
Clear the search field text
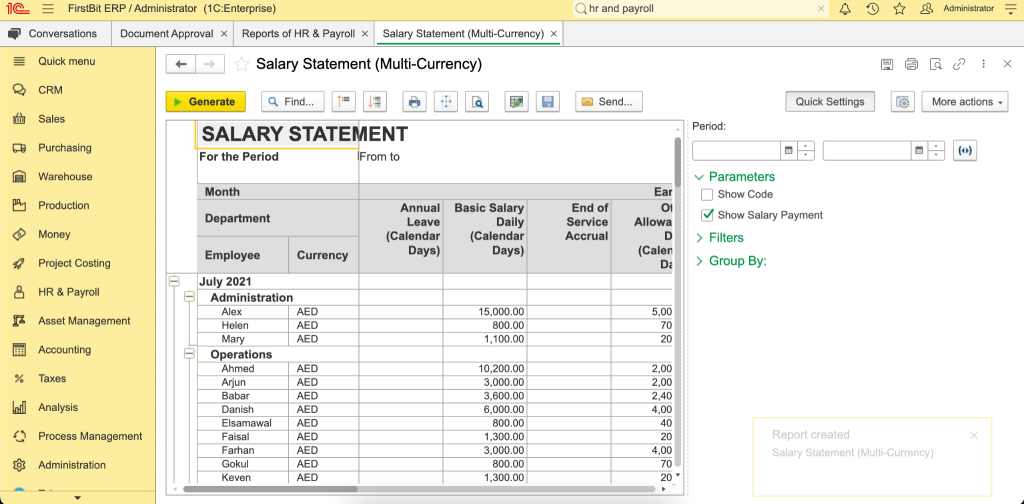click(822, 9)
